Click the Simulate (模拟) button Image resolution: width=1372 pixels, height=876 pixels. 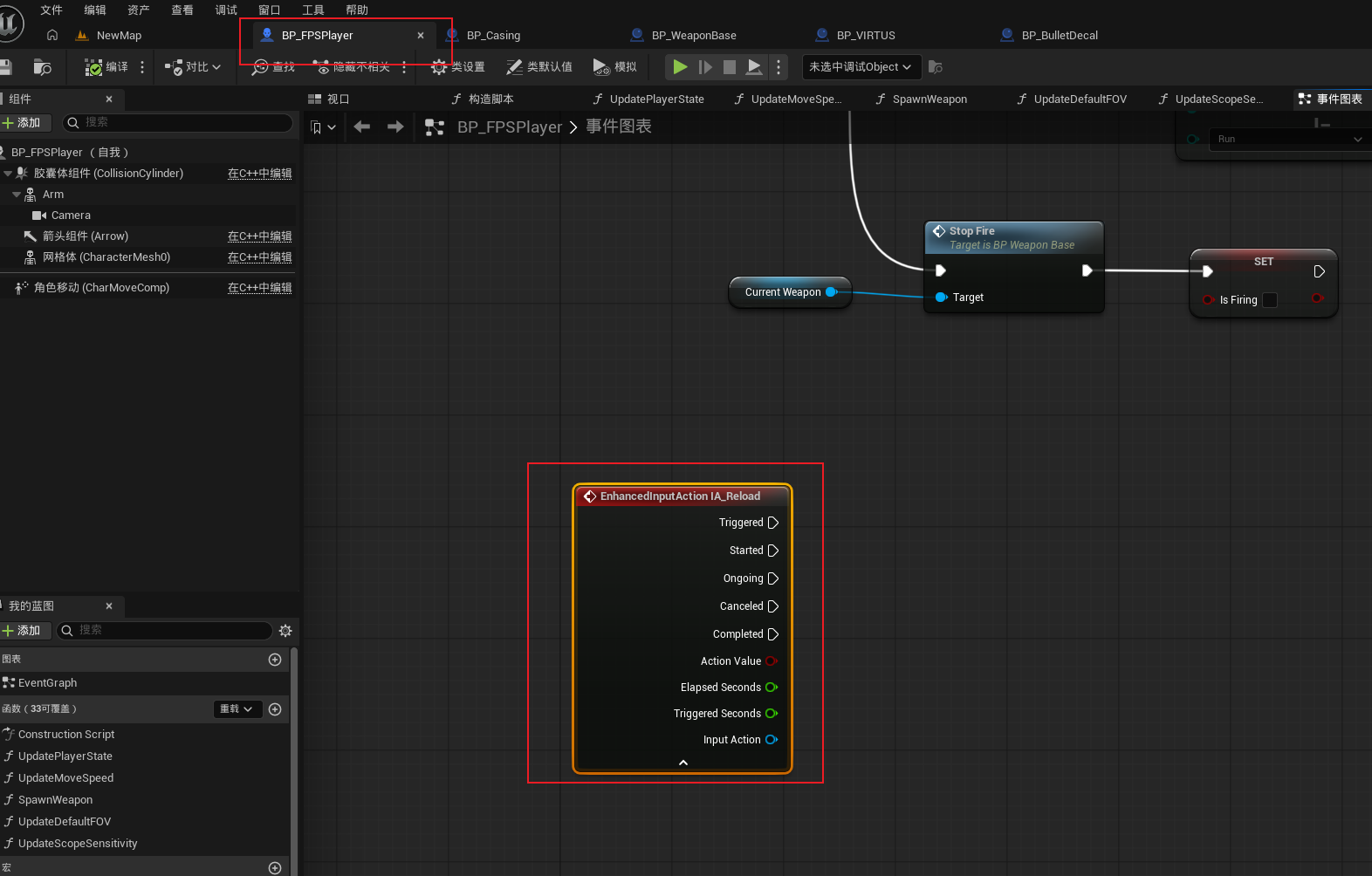pos(614,67)
